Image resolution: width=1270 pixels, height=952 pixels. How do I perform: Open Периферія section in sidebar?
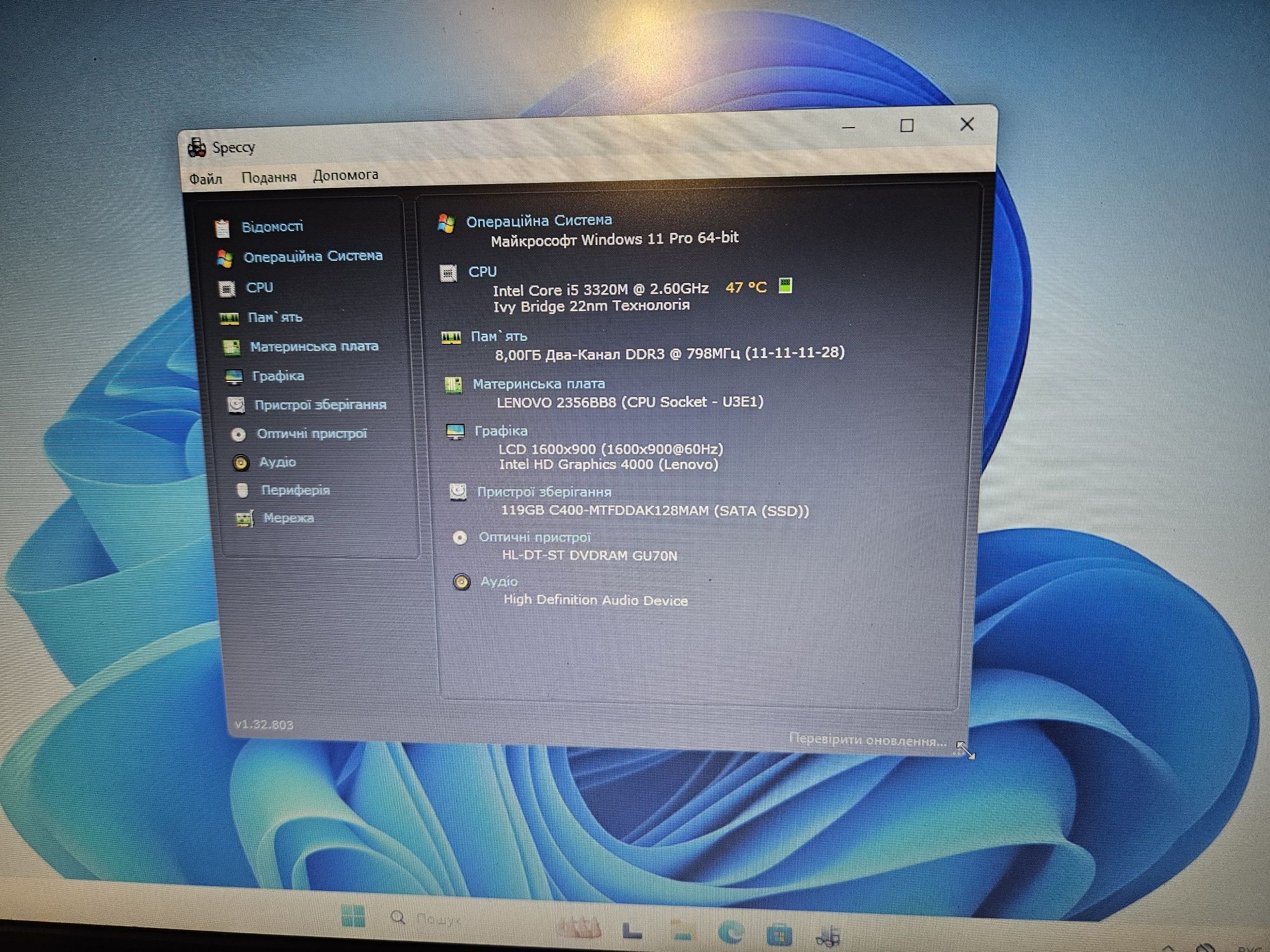(x=295, y=490)
